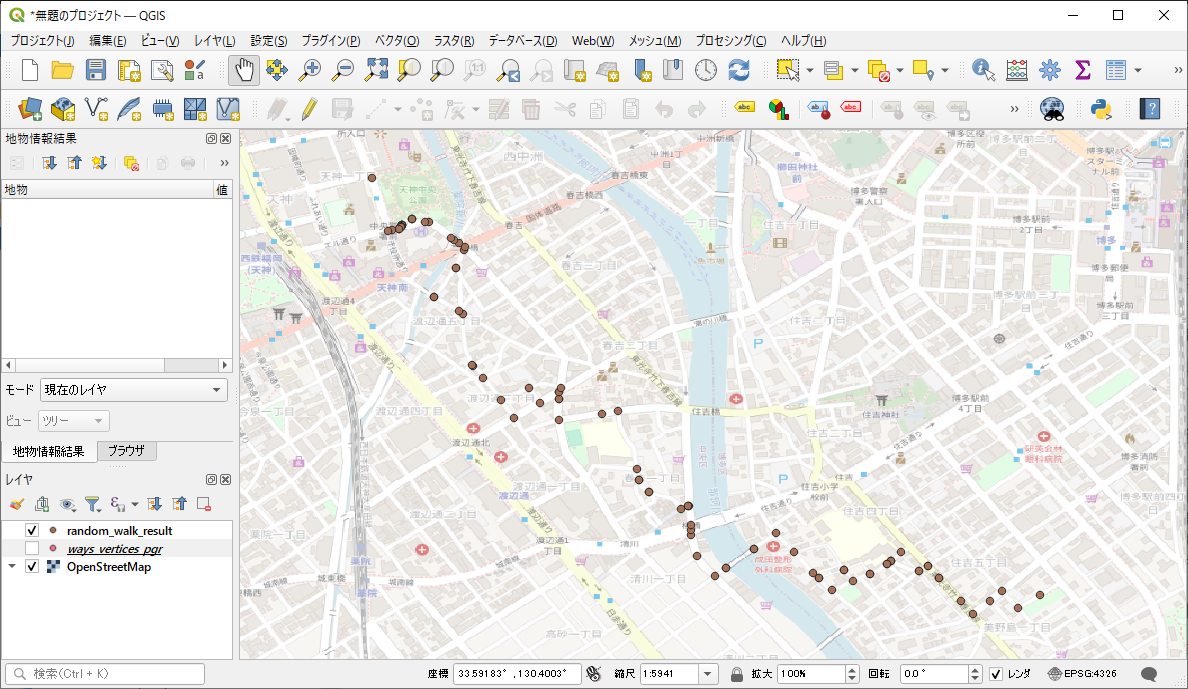The width and height of the screenshot is (1188, 689).
Task: Open the field statistics Sigma tool
Action: coord(1082,70)
